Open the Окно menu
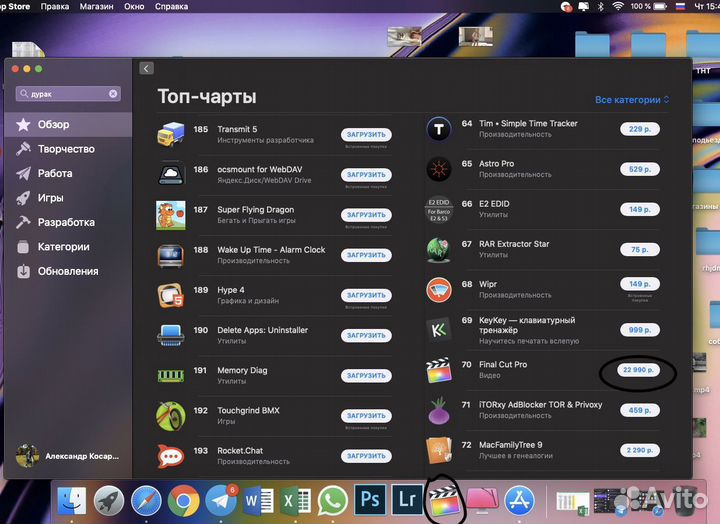720x524 pixels. click(x=134, y=6)
